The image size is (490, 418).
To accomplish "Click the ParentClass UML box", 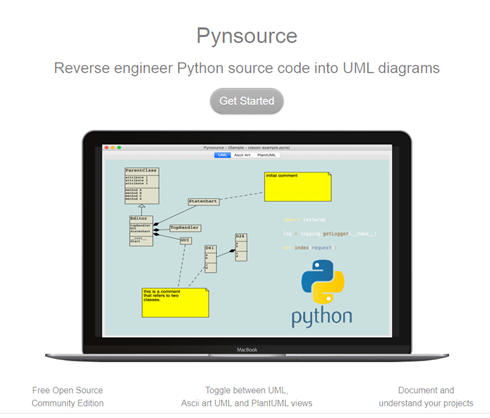I will click(x=142, y=186).
